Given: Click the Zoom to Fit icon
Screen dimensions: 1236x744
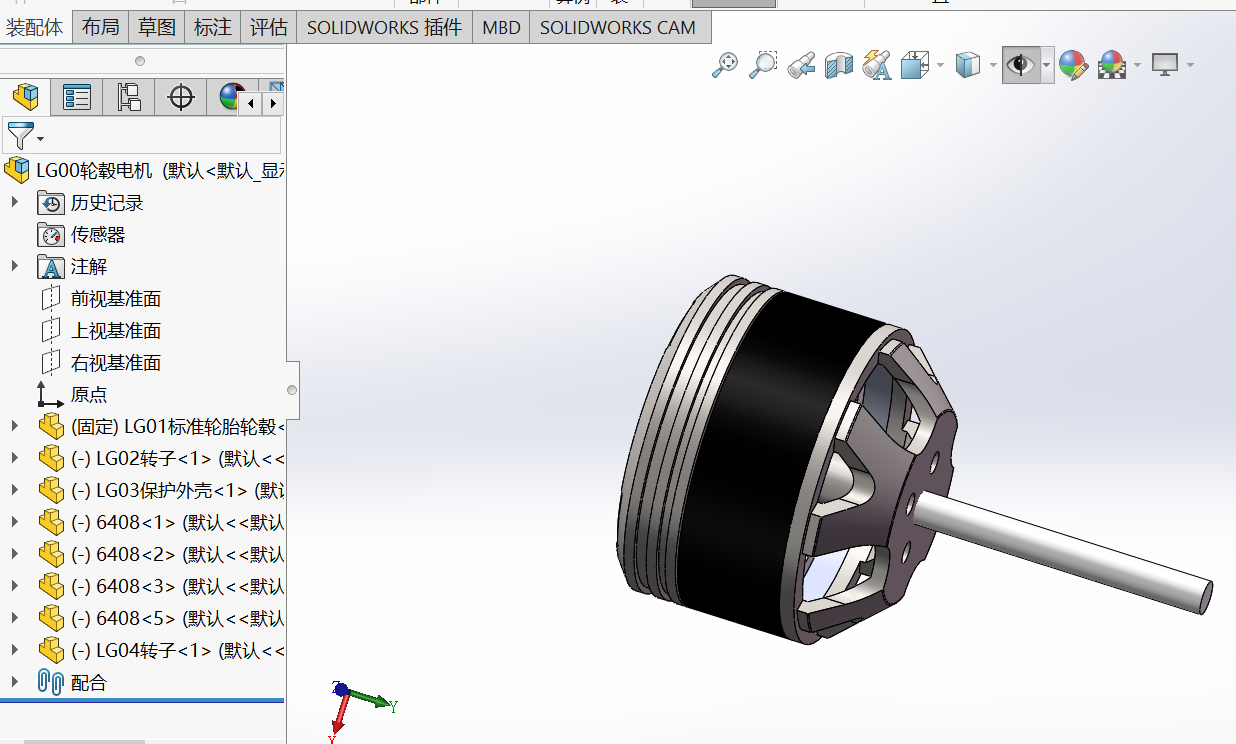Looking at the screenshot, I should pyautogui.click(x=724, y=65).
